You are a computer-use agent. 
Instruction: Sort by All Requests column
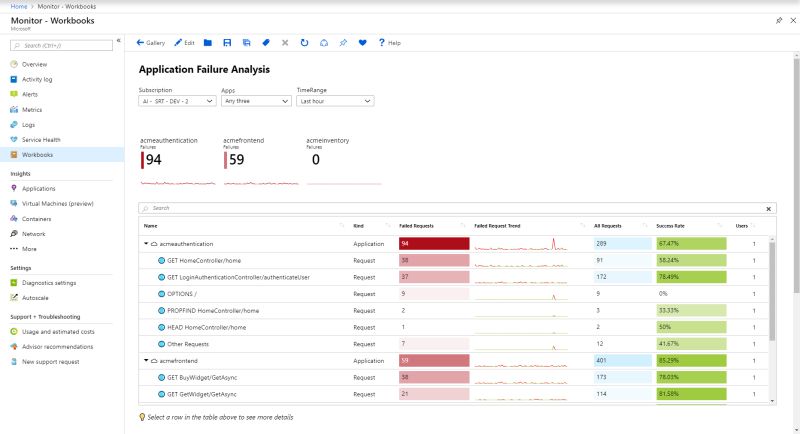click(x=608, y=226)
